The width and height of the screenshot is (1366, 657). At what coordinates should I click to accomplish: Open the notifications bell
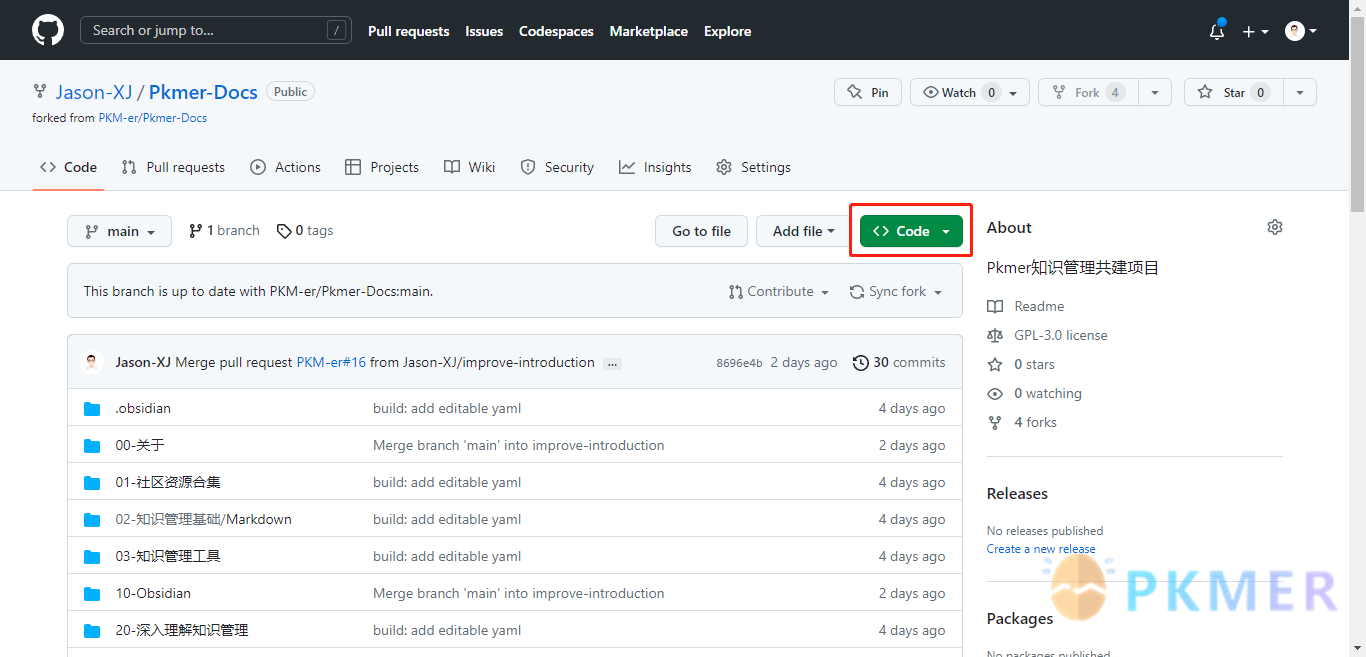[1216, 31]
